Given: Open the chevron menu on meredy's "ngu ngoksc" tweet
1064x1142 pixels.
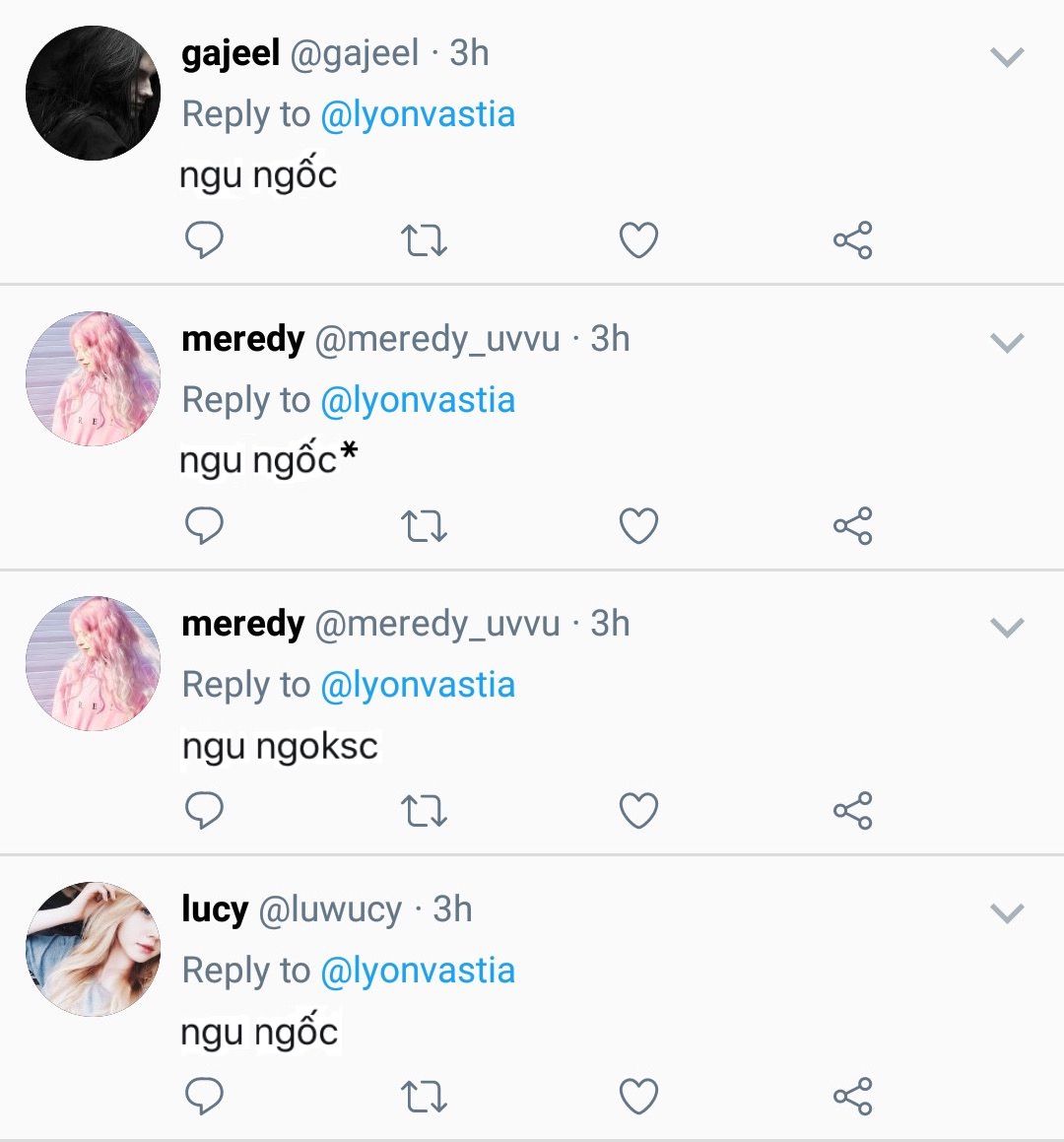Looking at the screenshot, I should click(1007, 627).
